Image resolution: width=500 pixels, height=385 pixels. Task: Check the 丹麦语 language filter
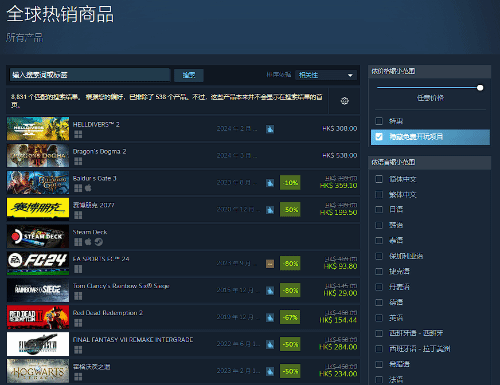coord(379,287)
